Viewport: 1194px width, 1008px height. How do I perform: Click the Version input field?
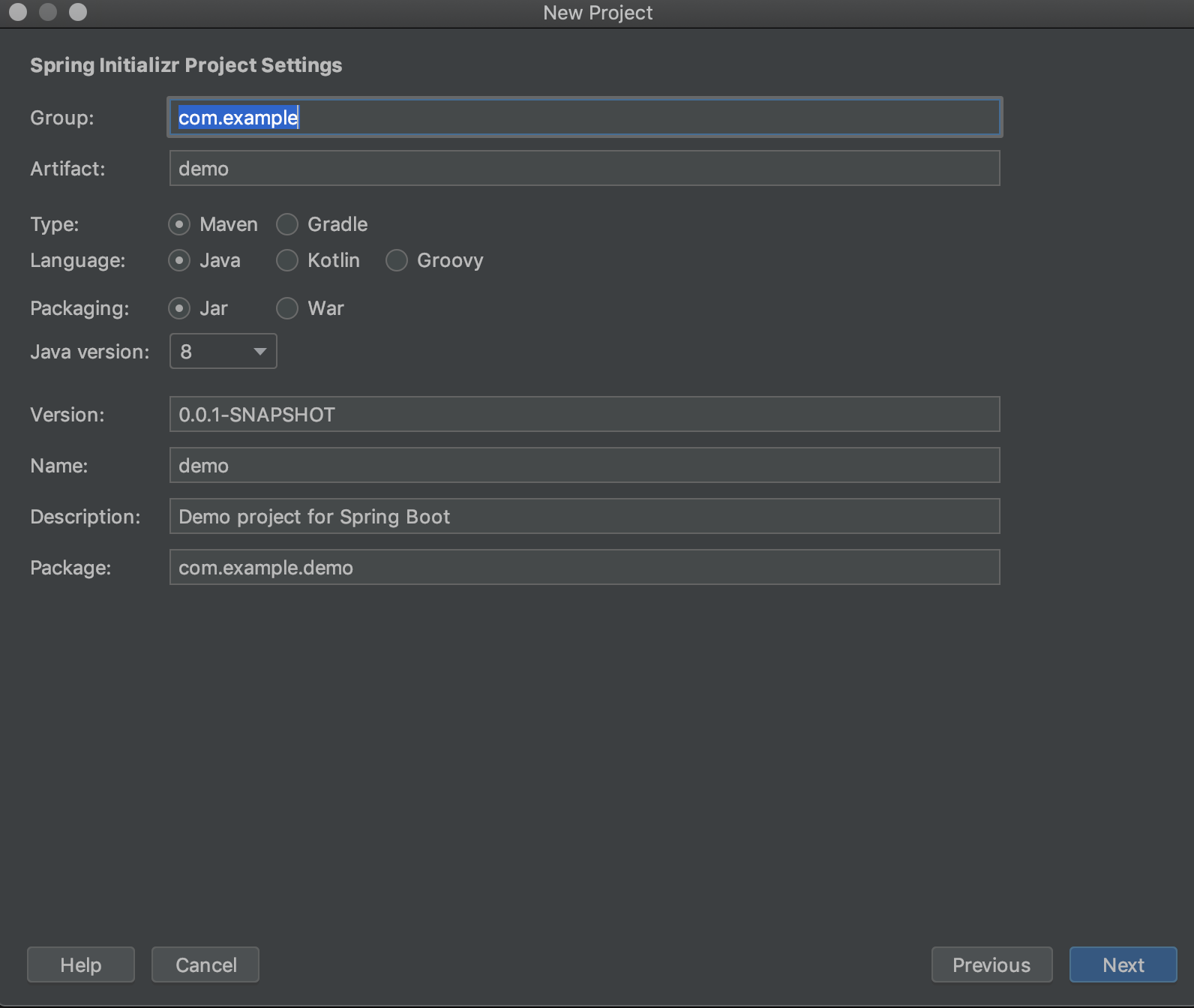(x=585, y=414)
